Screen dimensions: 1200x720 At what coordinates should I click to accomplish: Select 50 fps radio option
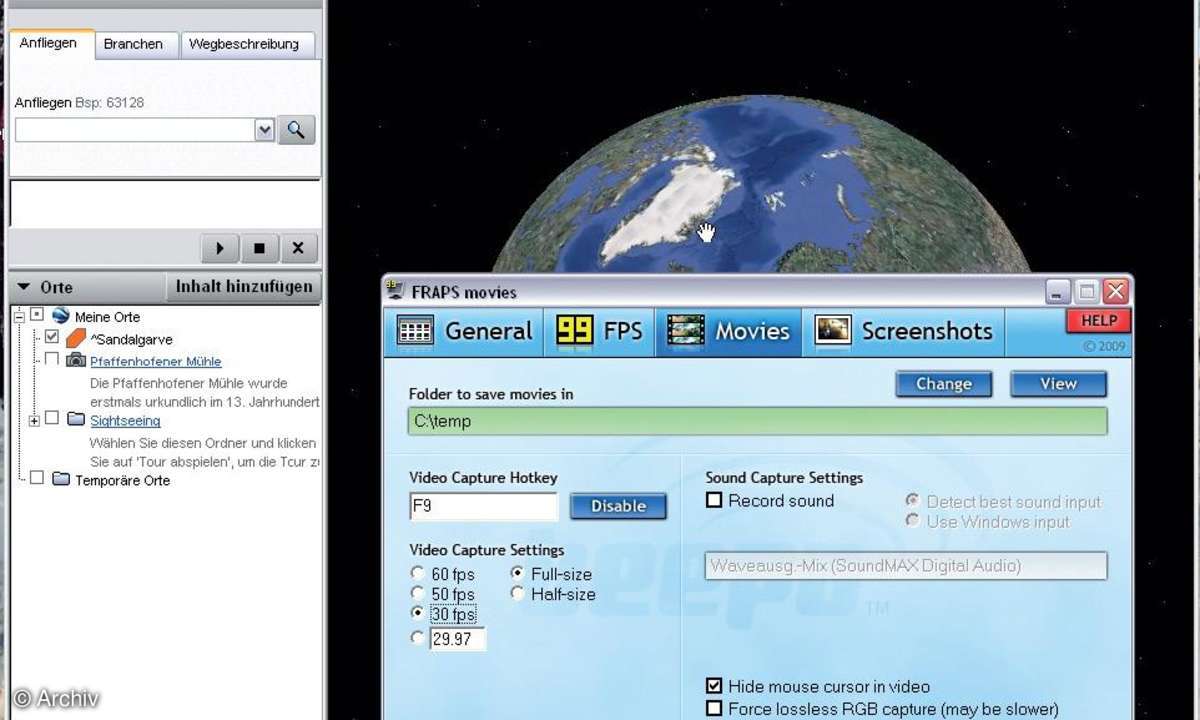tap(418, 594)
